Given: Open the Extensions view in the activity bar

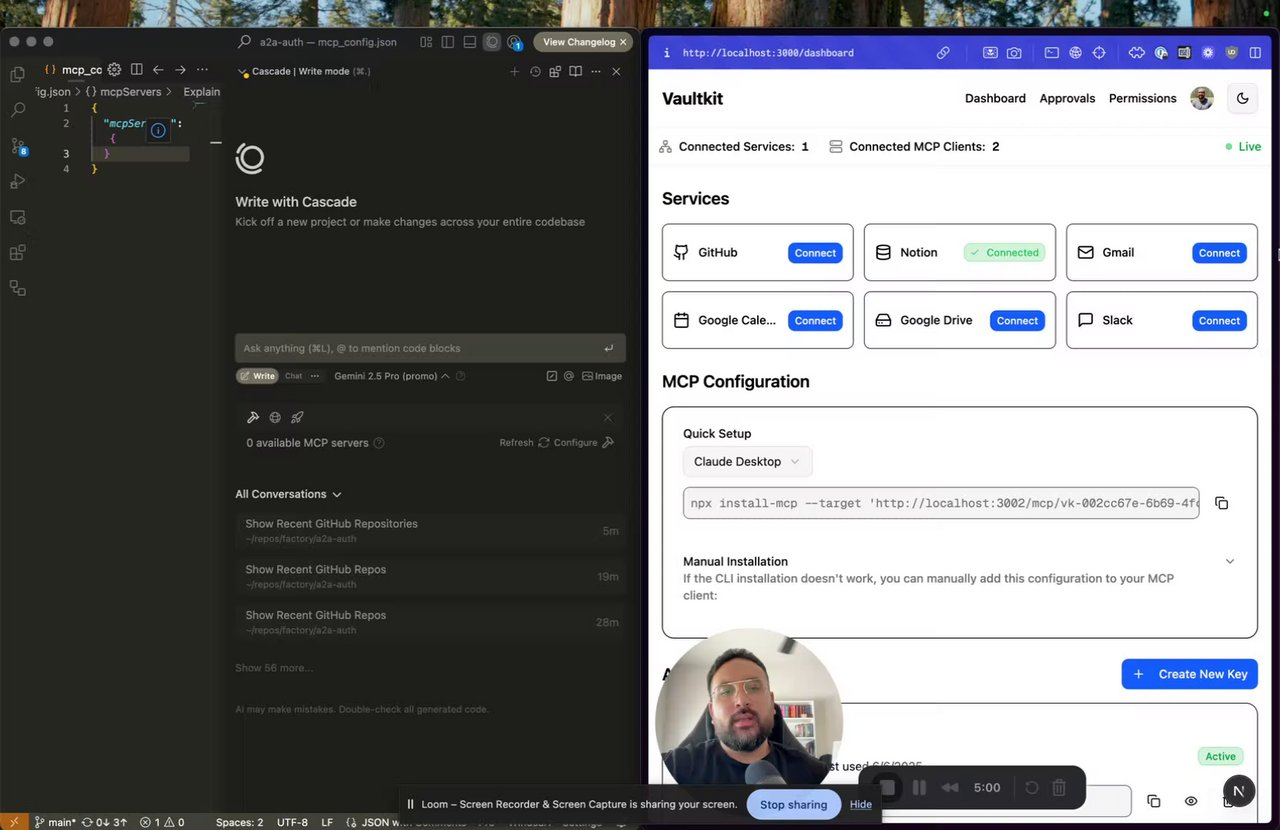Looking at the screenshot, I should pos(17,252).
